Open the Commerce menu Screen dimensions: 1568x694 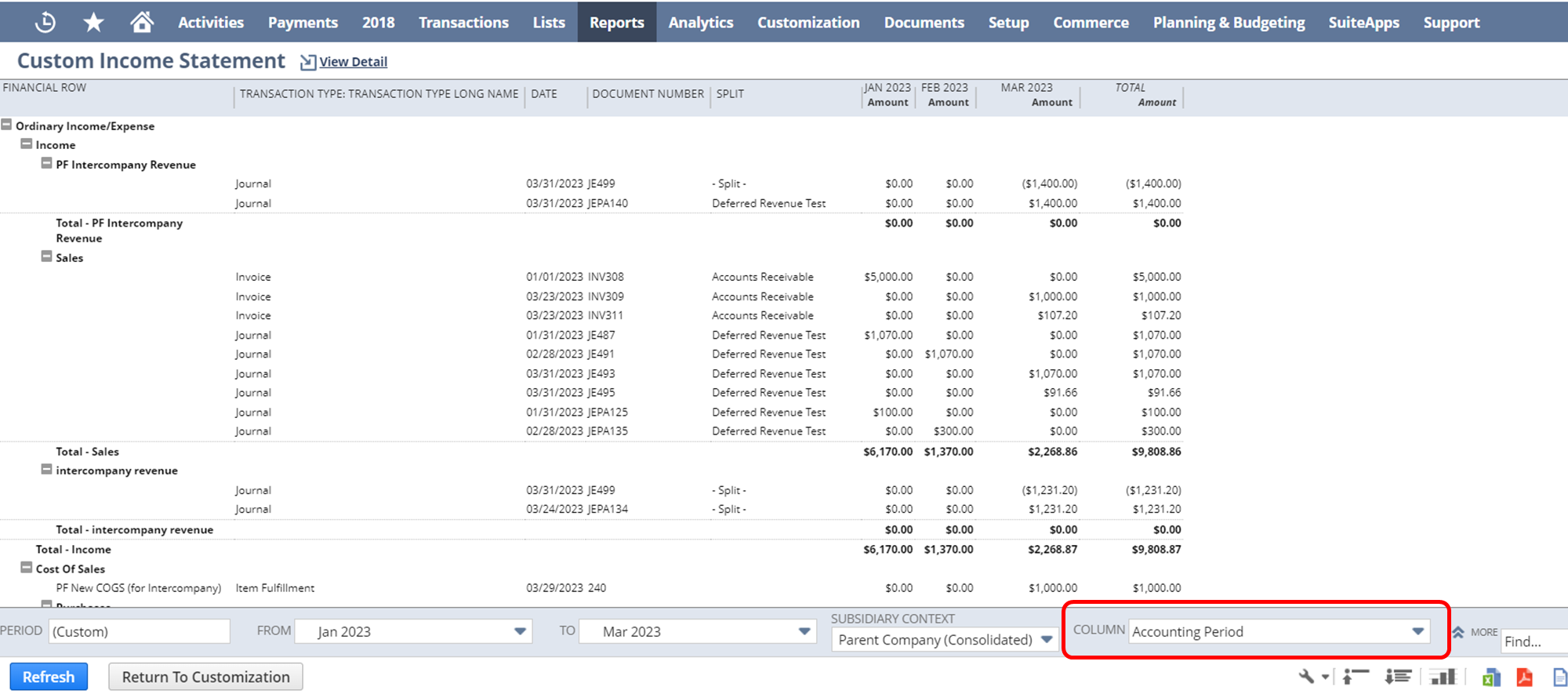point(1091,23)
